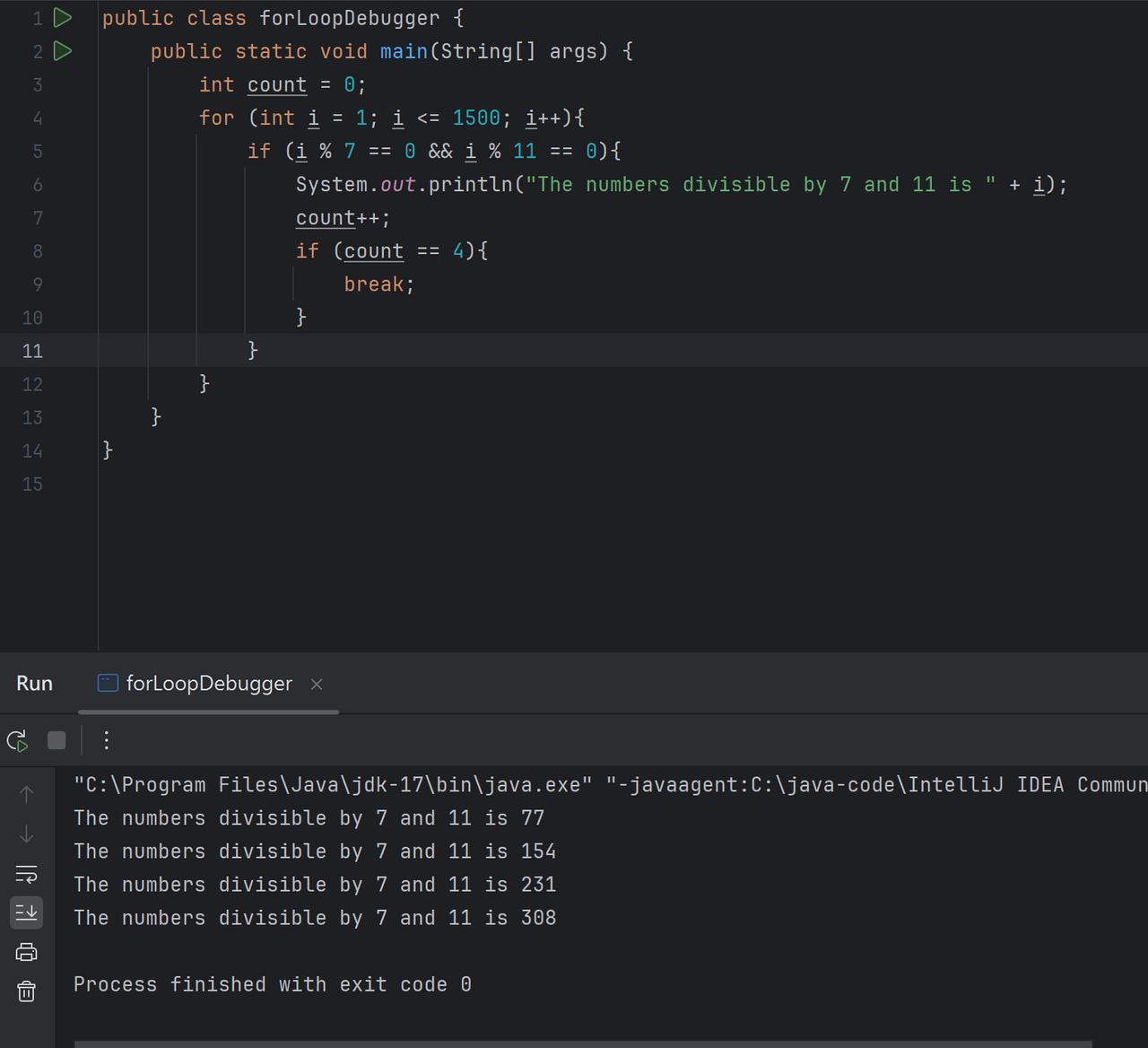Toggle scroll to end of console
The height and width of the screenshot is (1048, 1148).
click(x=27, y=913)
